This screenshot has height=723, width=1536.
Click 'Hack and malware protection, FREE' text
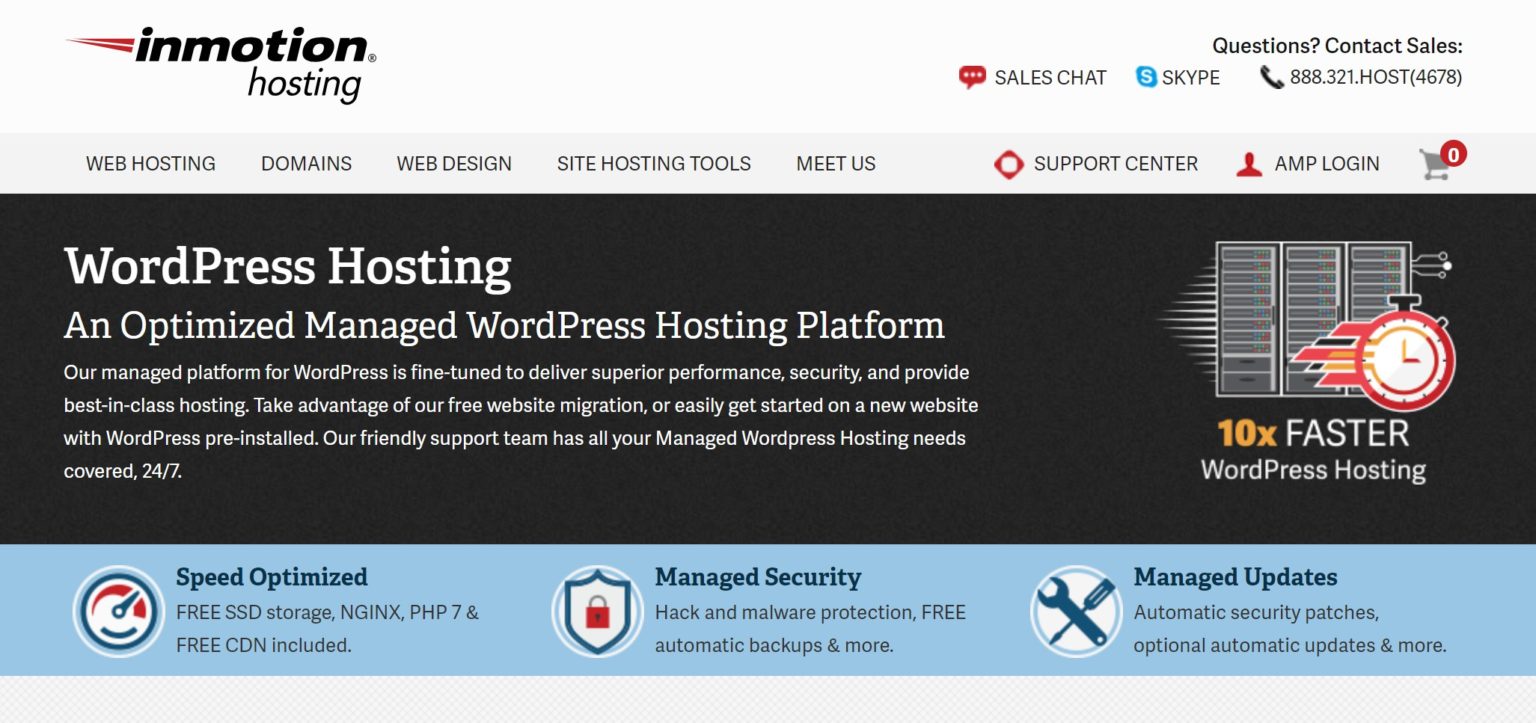(810, 612)
